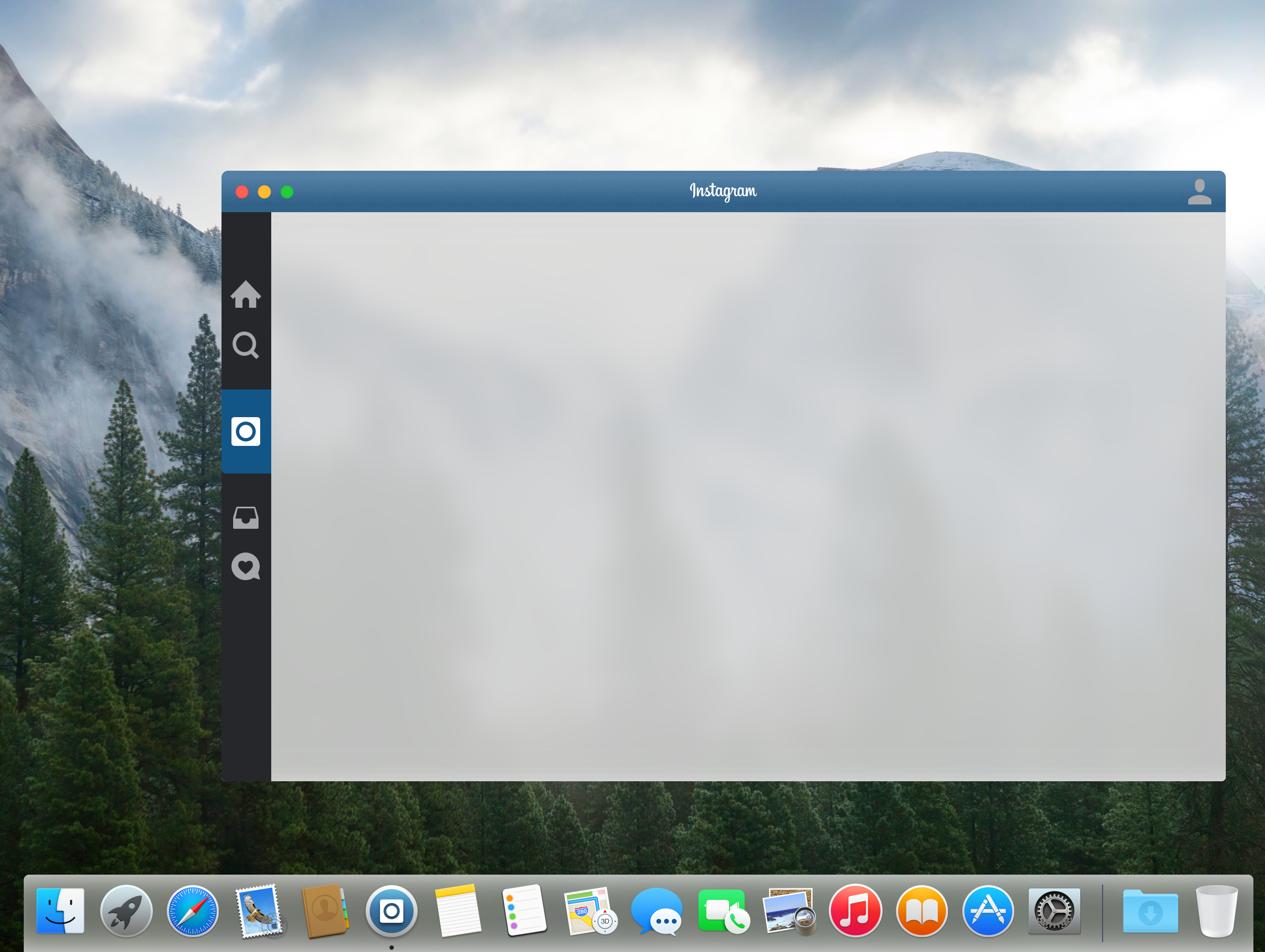Open the Instagram app dock icon
This screenshot has width=1265, height=952.
[391, 911]
